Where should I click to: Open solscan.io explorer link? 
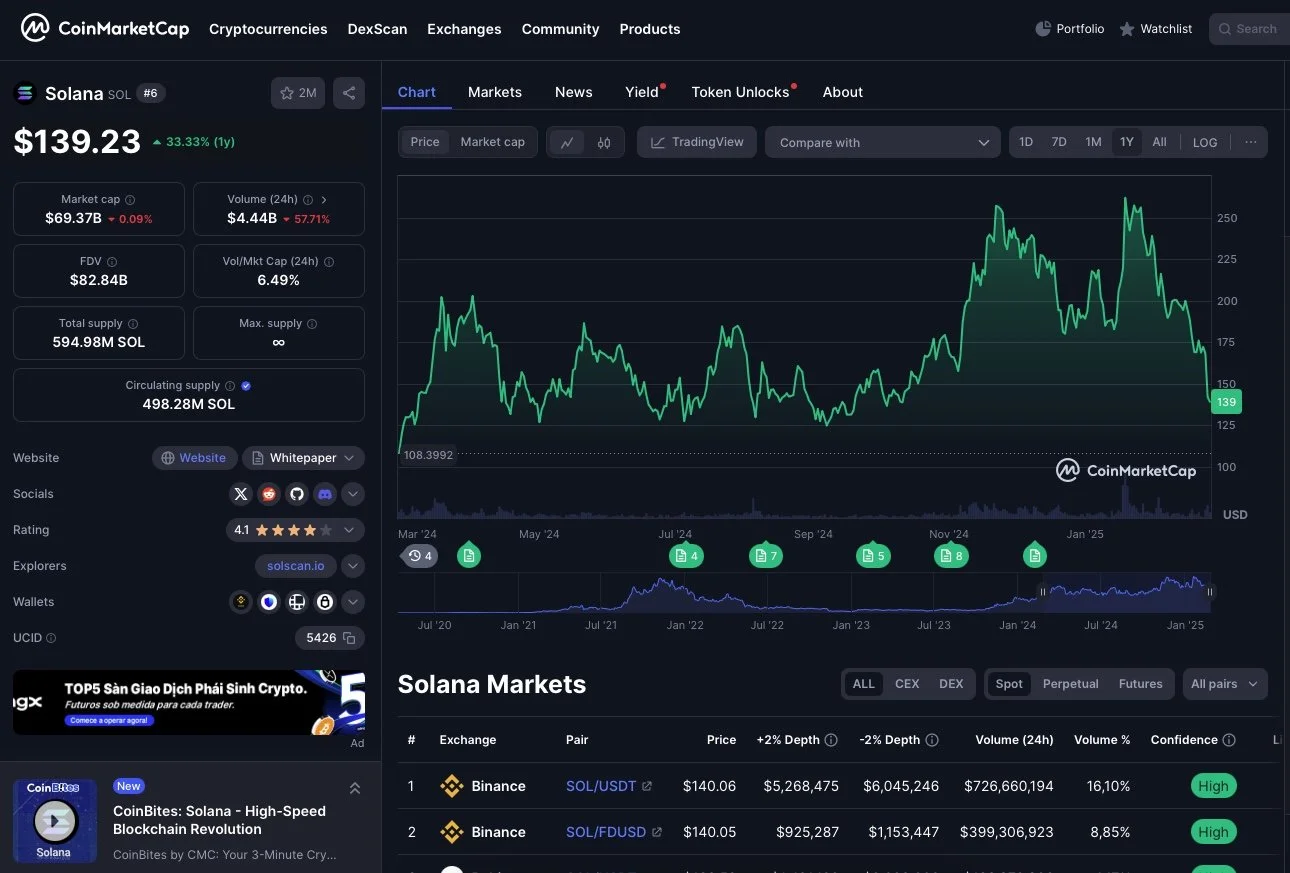[x=296, y=566]
